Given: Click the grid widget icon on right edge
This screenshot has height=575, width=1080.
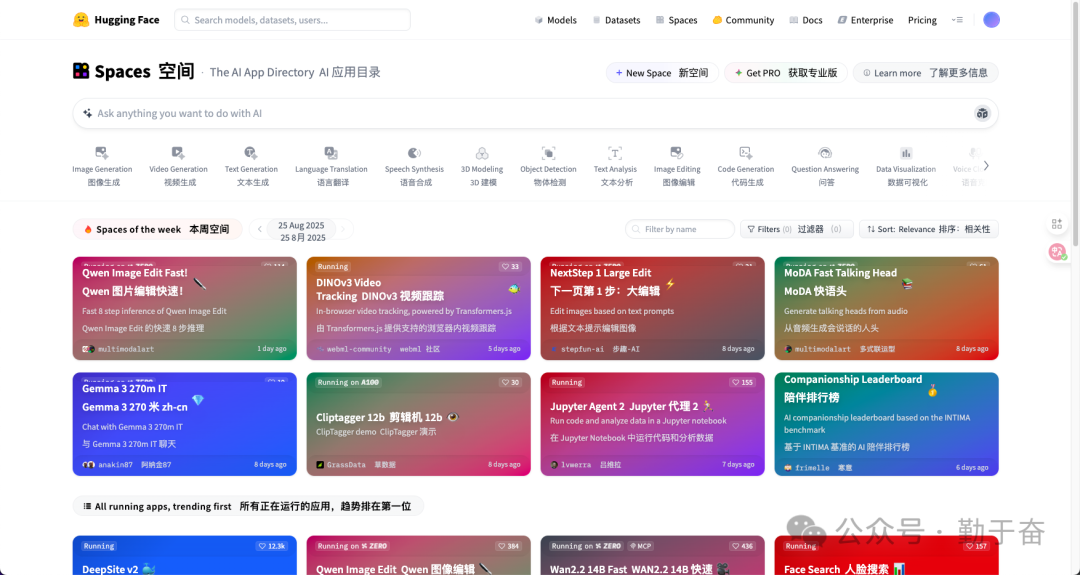Looking at the screenshot, I should point(1057,224).
